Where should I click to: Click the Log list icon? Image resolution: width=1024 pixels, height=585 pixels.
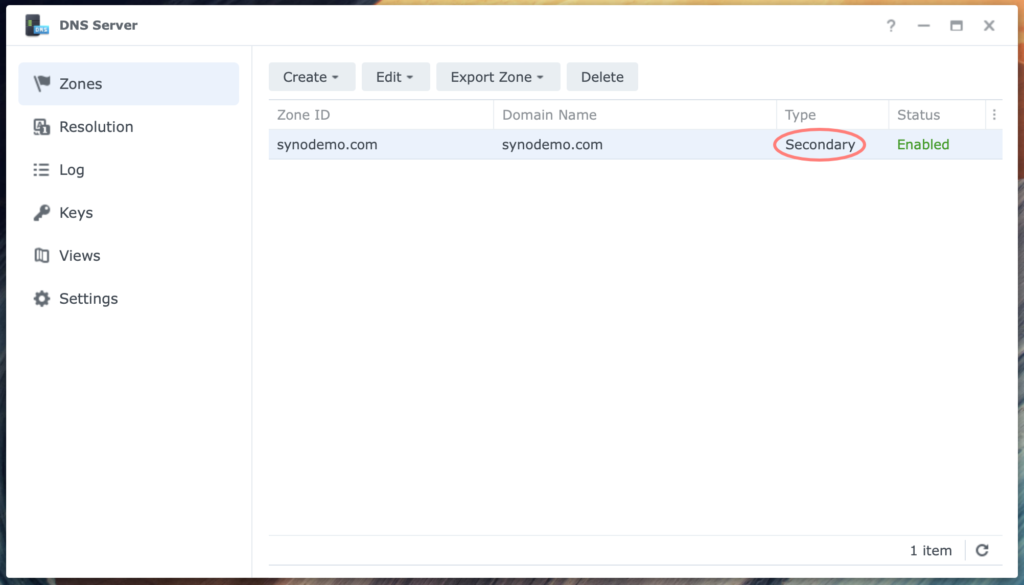point(42,170)
